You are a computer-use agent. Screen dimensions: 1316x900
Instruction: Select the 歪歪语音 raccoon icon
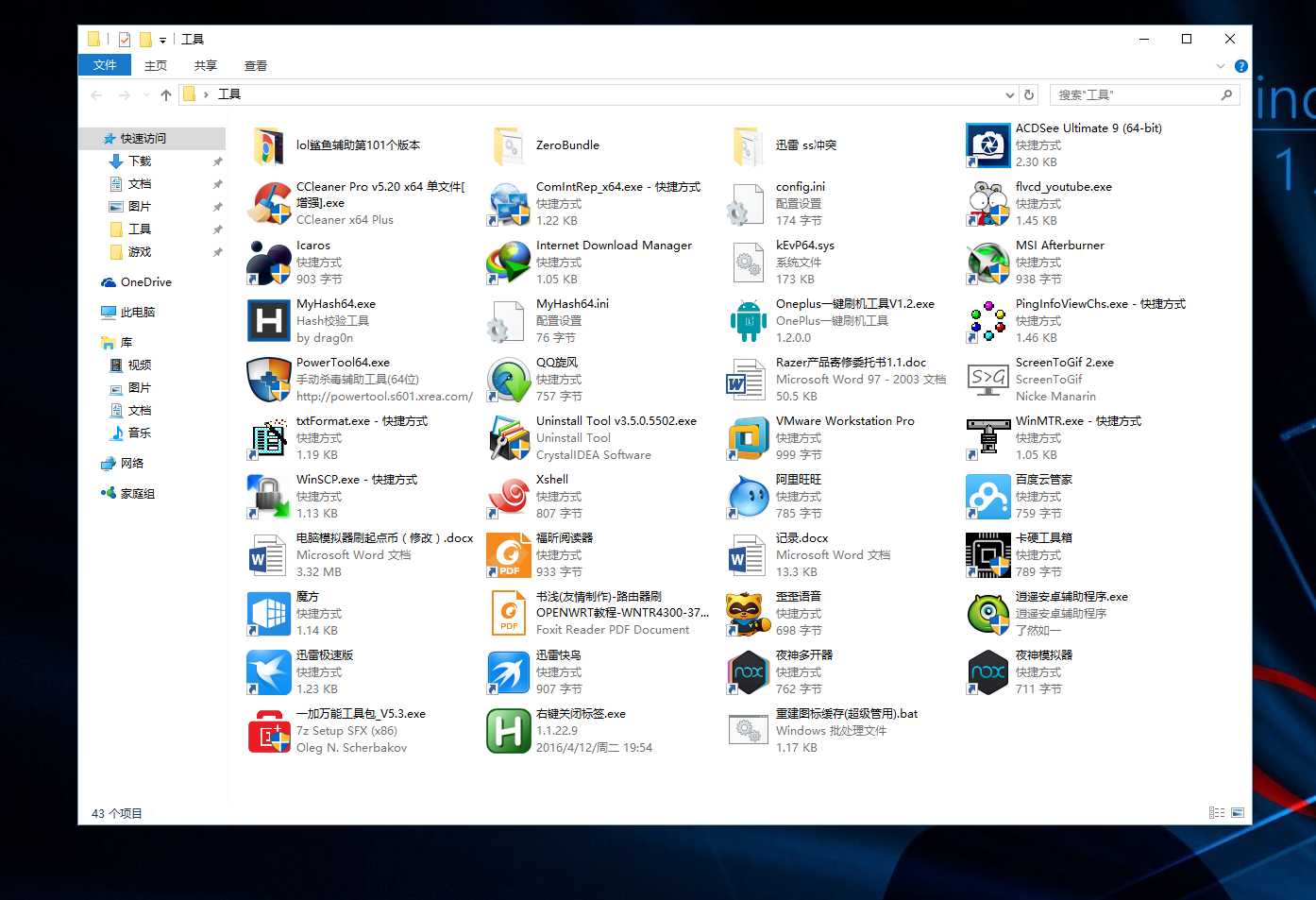click(749, 614)
